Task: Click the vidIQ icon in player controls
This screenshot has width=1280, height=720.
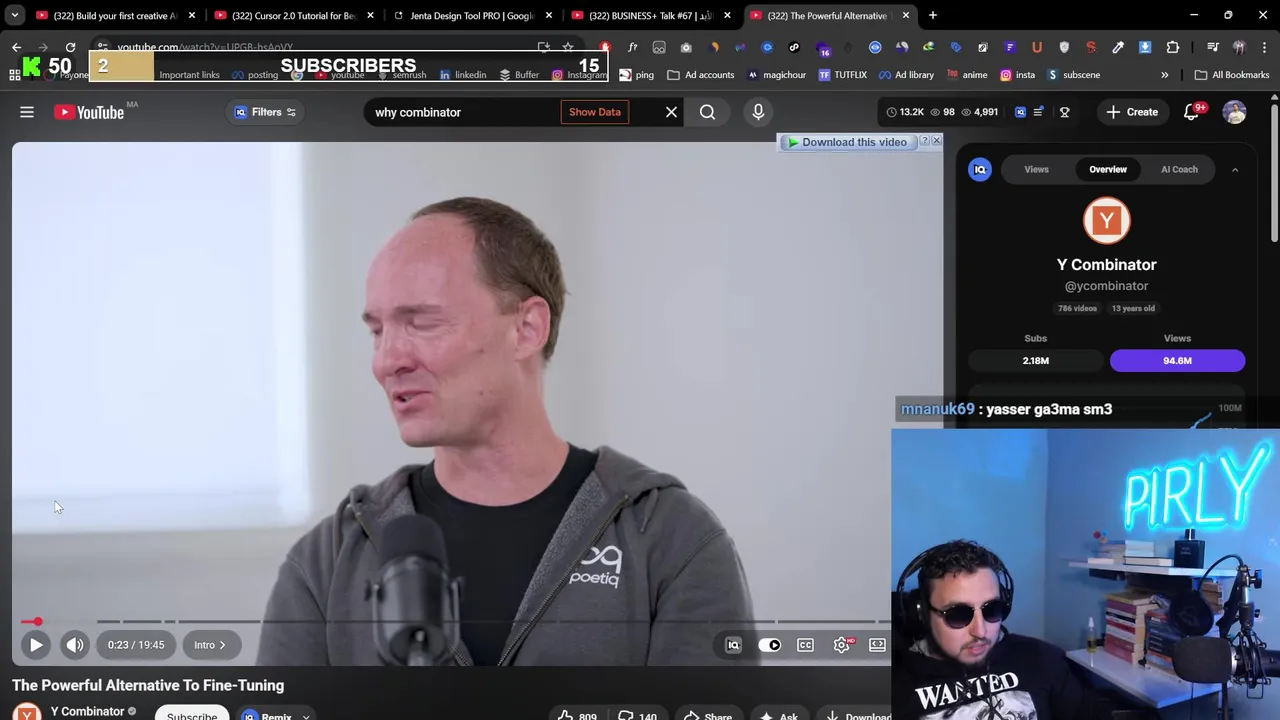Action: [x=733, y=645]
